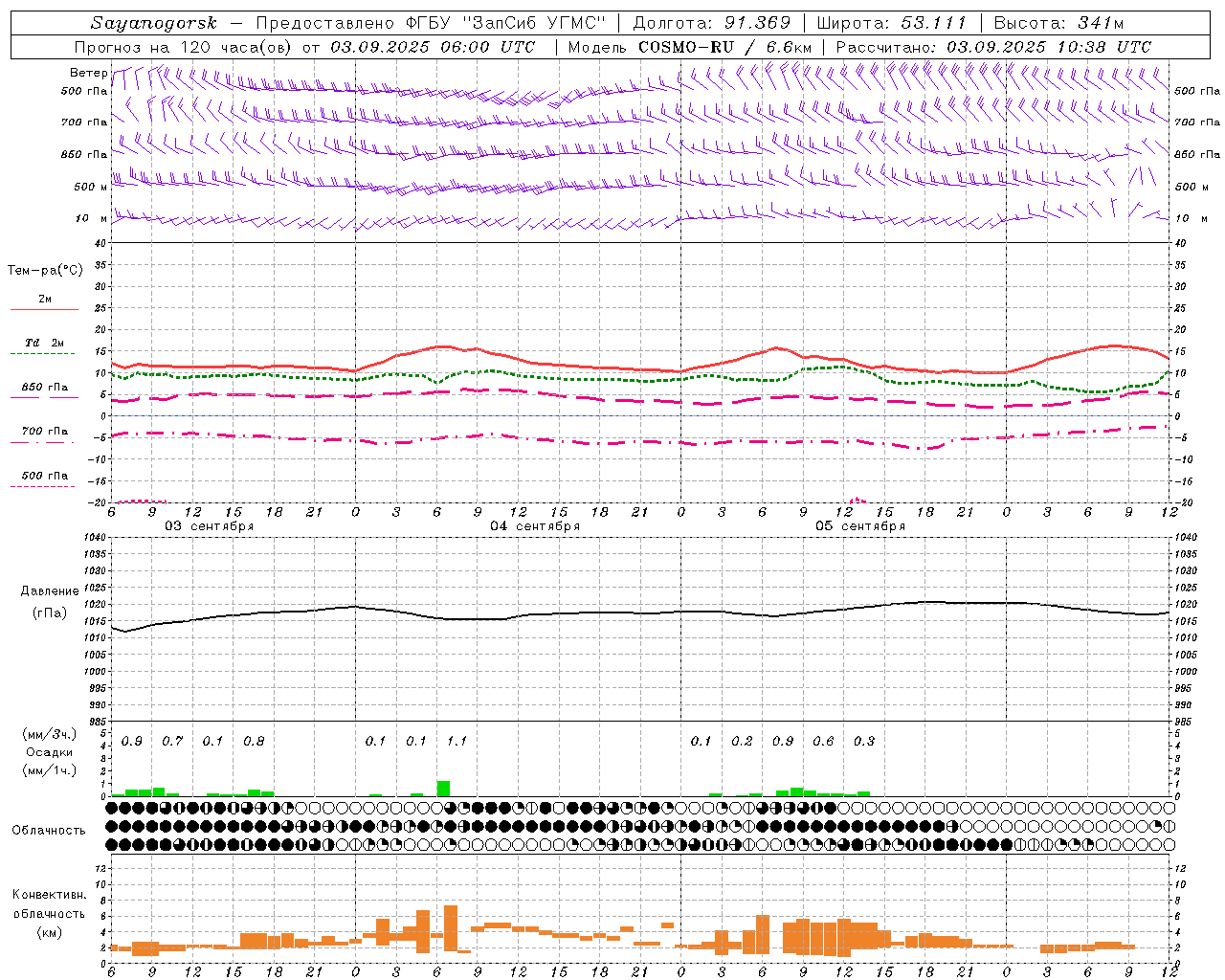1225x980 pixels.
Task: Click the "700 гПа" entry in temperature legend
Action: [44, 432]
